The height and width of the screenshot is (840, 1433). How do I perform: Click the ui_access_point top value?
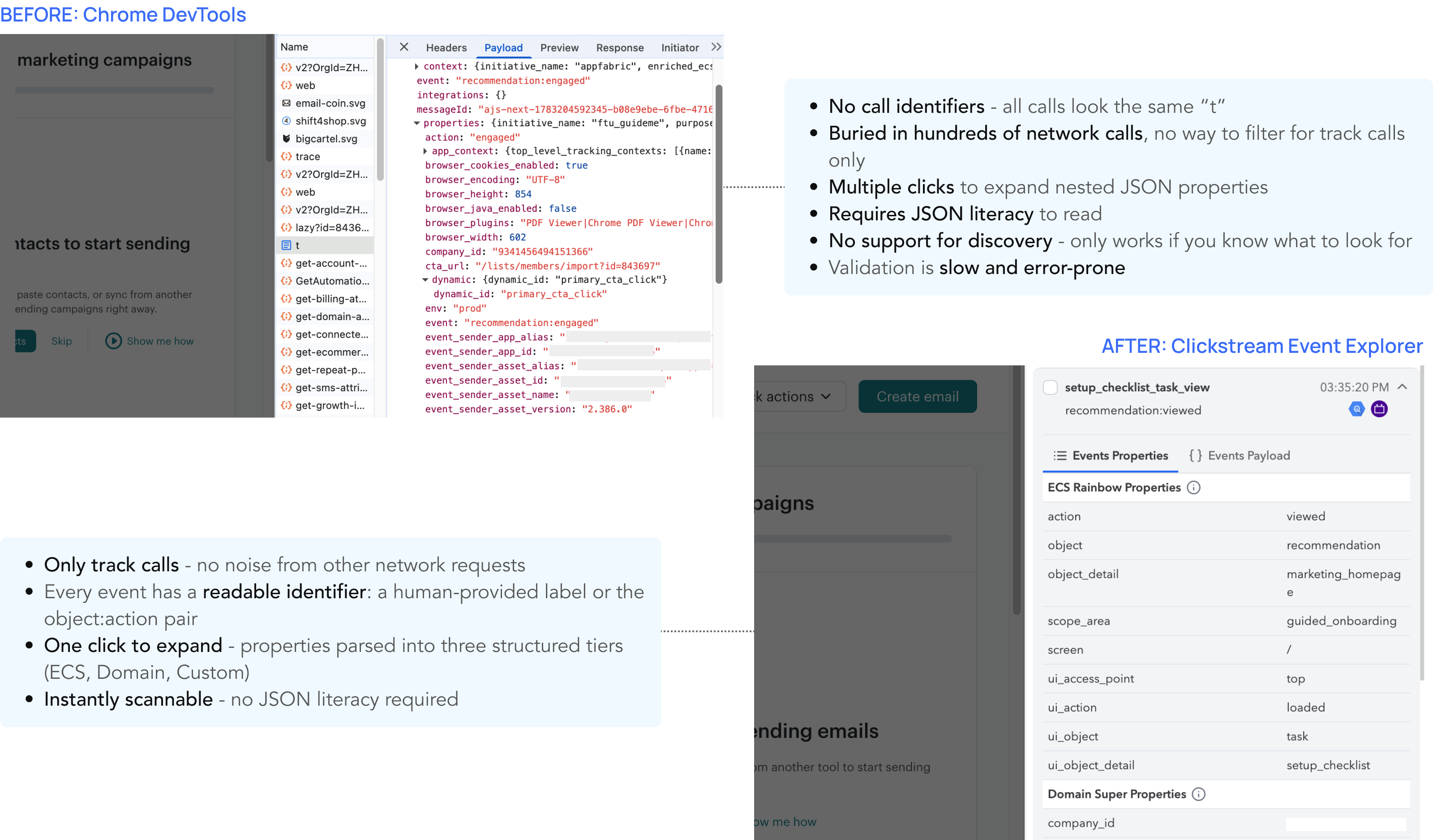point(1296,679)
